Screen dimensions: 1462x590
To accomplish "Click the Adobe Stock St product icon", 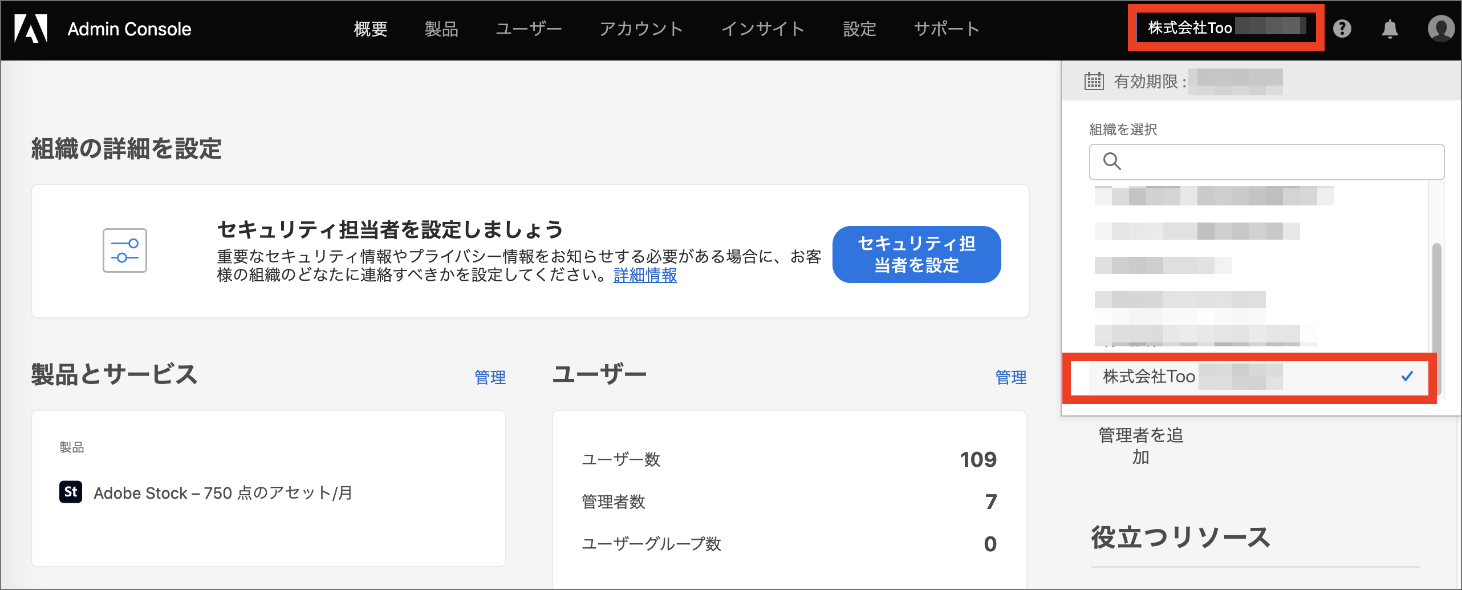I will pos(70,492).
